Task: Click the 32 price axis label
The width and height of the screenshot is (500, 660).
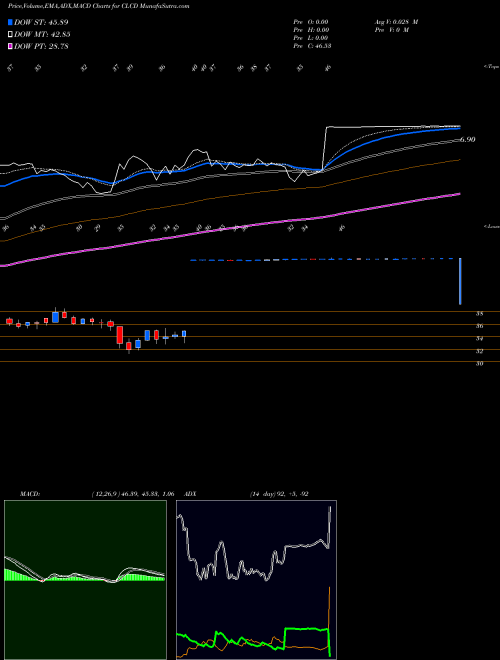Action: point(479,351)
